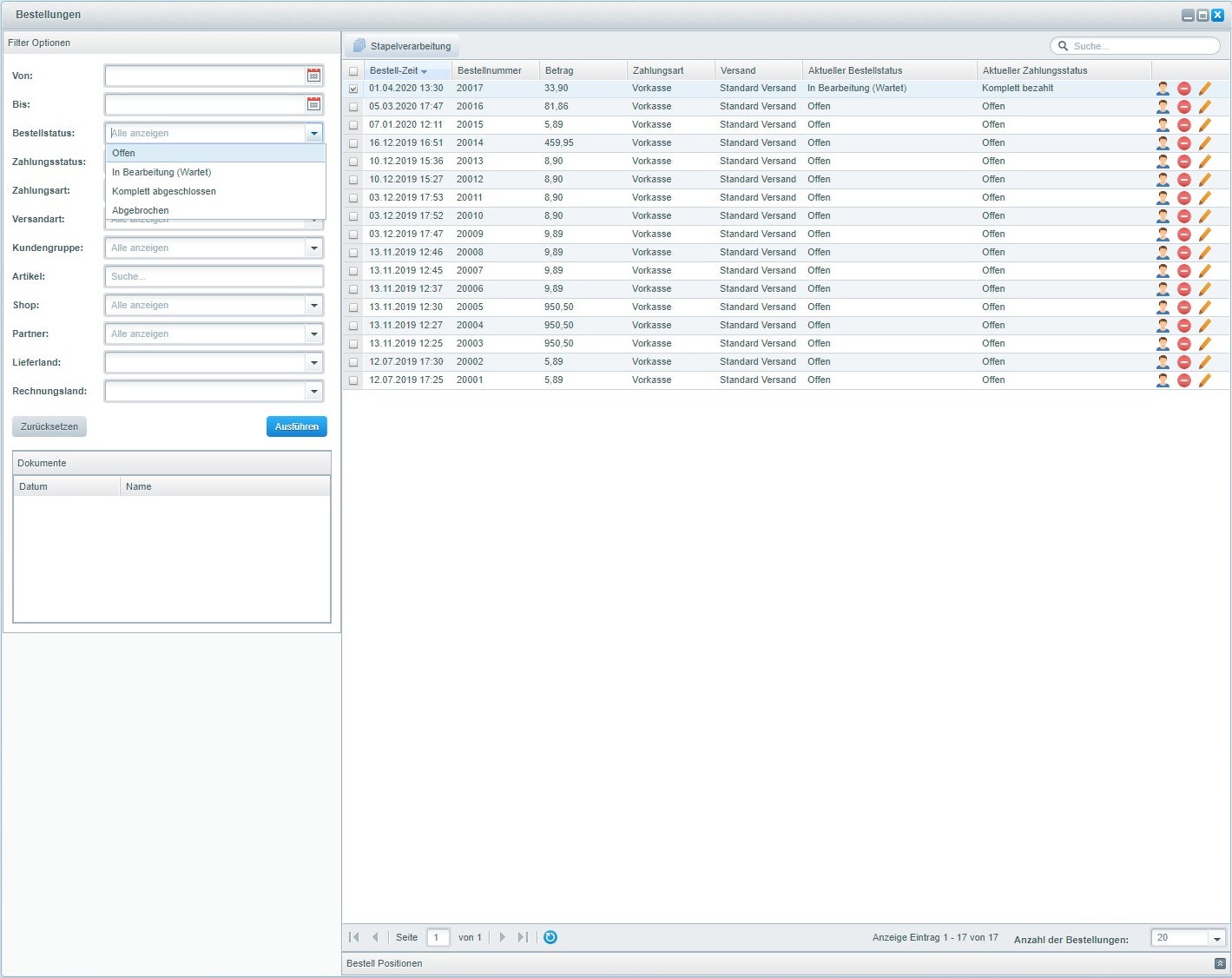
Task: Select Abgebrochen option
Action: coord(215,210)
